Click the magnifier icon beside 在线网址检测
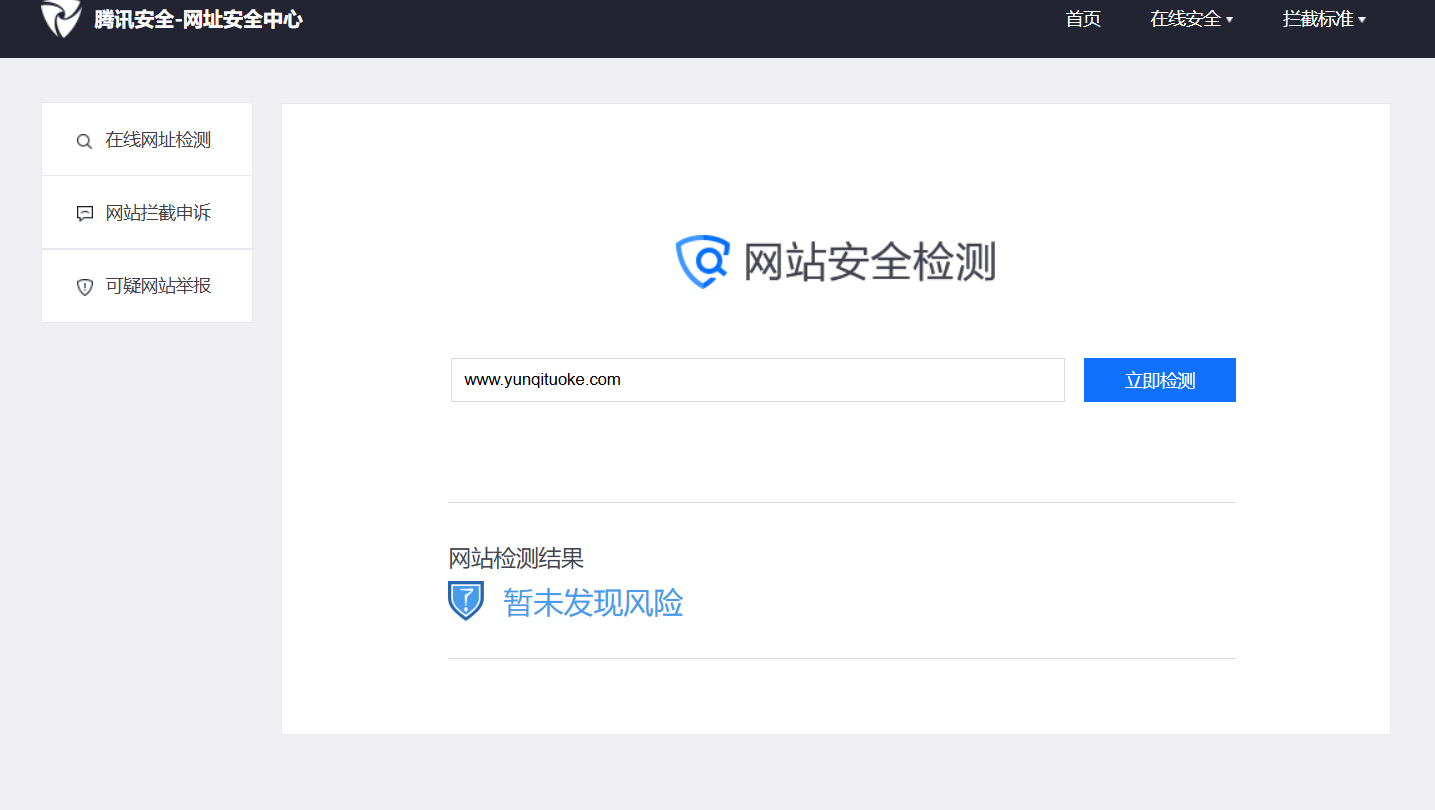1435x810 pixels. (84, 141)
